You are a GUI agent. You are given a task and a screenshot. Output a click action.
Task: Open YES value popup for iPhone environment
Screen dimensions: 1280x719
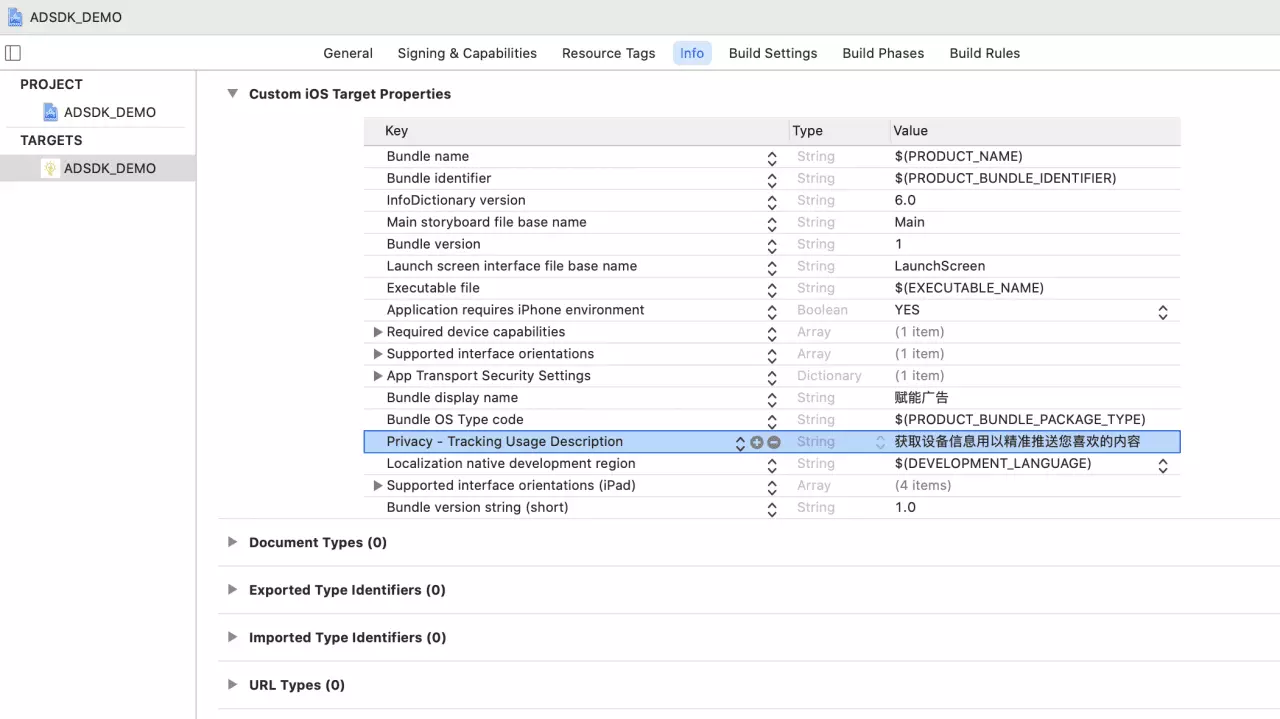(x=1163, y=312)
